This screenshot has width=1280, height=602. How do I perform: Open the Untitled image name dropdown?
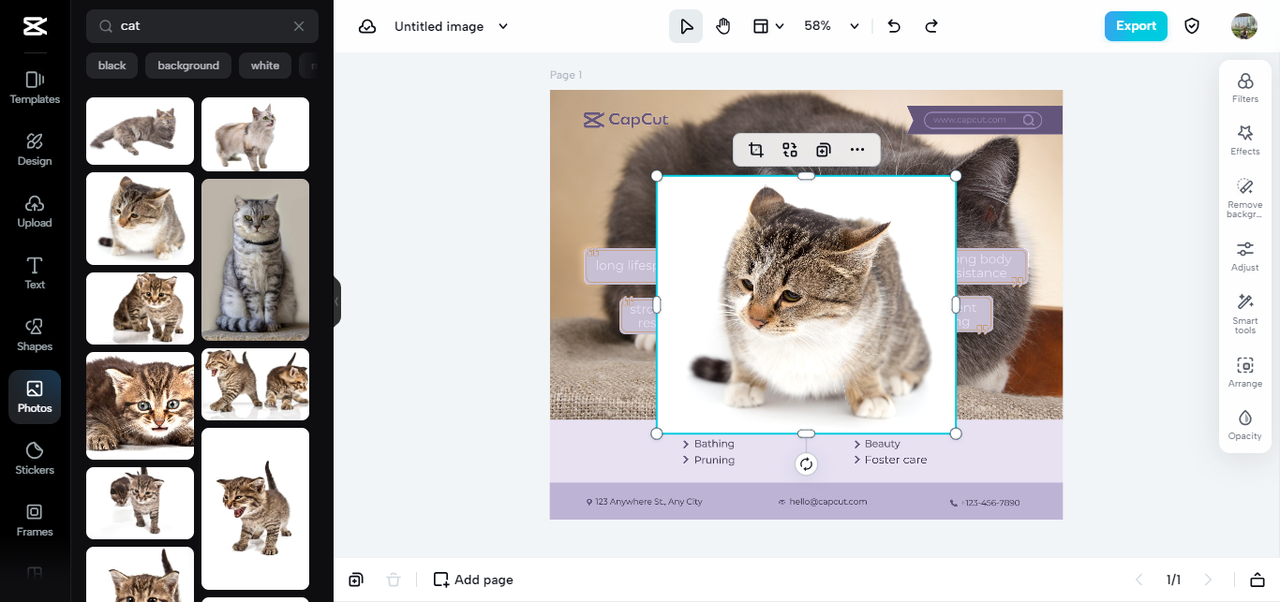tap(452, 26)
